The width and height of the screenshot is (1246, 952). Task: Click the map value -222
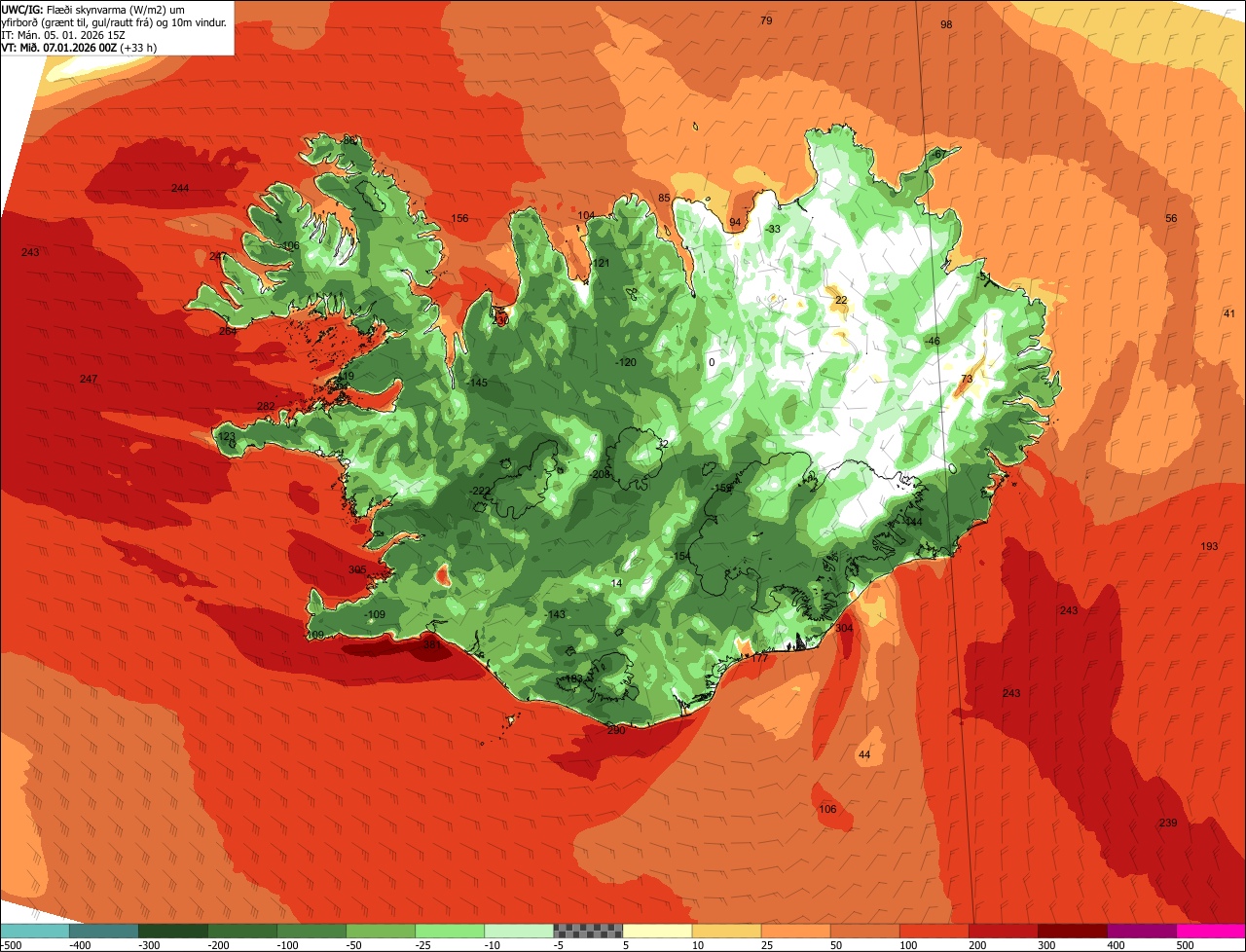479,491
